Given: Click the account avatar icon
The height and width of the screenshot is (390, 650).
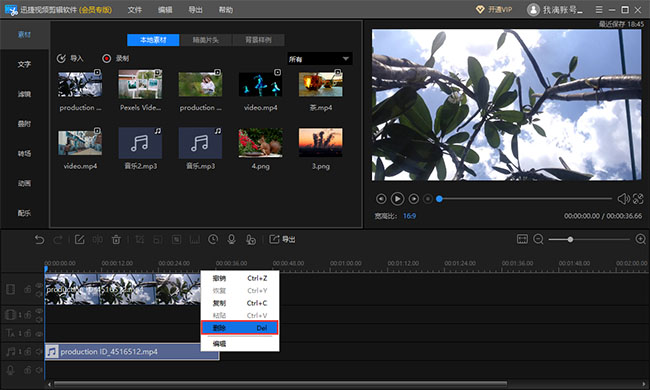Looking at the screenshot, I should click(533, 10).
